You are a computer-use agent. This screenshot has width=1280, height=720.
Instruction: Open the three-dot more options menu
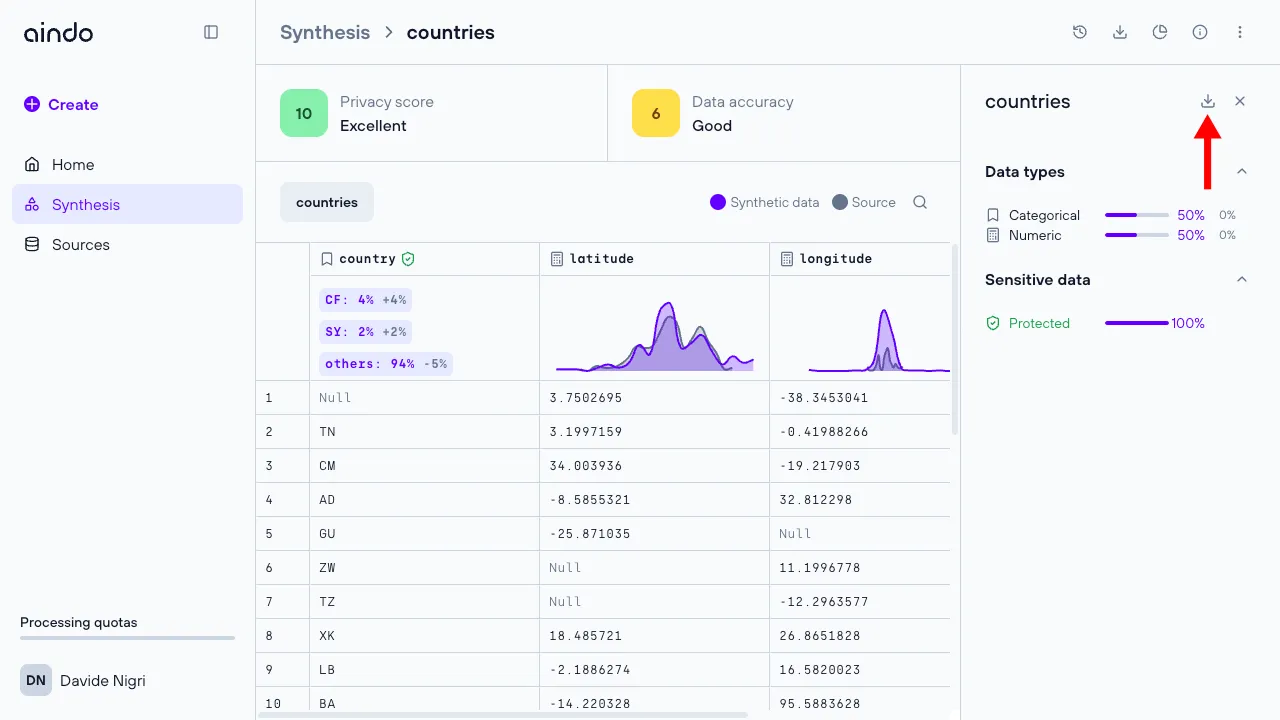click(1240, 32)
